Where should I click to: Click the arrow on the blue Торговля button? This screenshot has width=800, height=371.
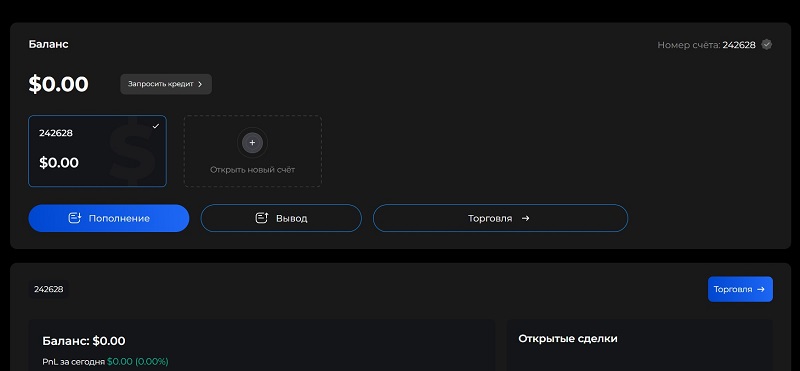coord(761,289)
